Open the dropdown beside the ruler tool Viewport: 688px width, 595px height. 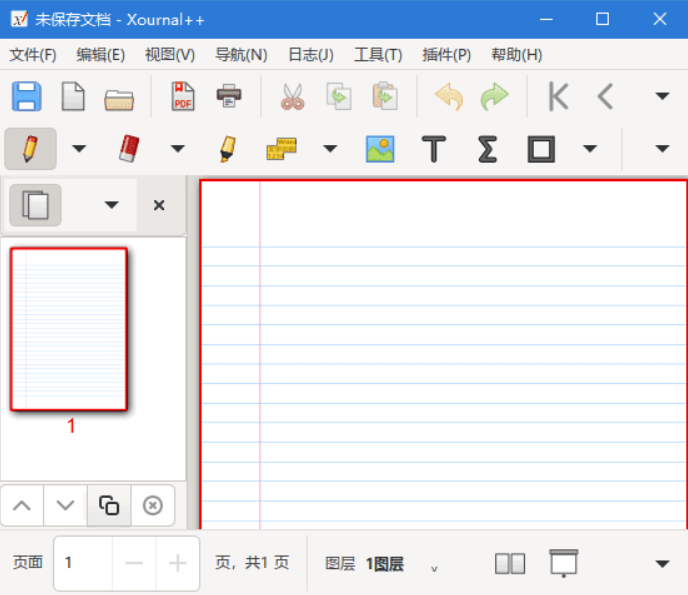[330, 149]
